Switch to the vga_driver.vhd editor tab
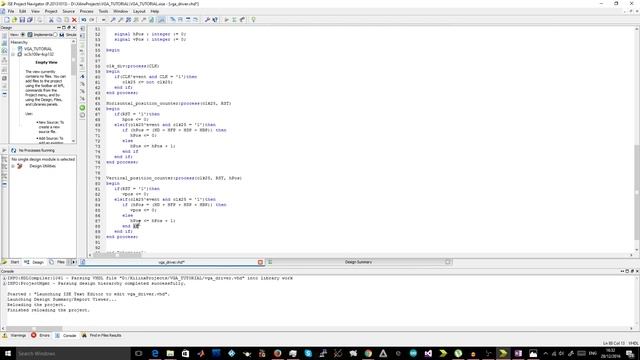The image size is (640, 360). click(171, 262)
